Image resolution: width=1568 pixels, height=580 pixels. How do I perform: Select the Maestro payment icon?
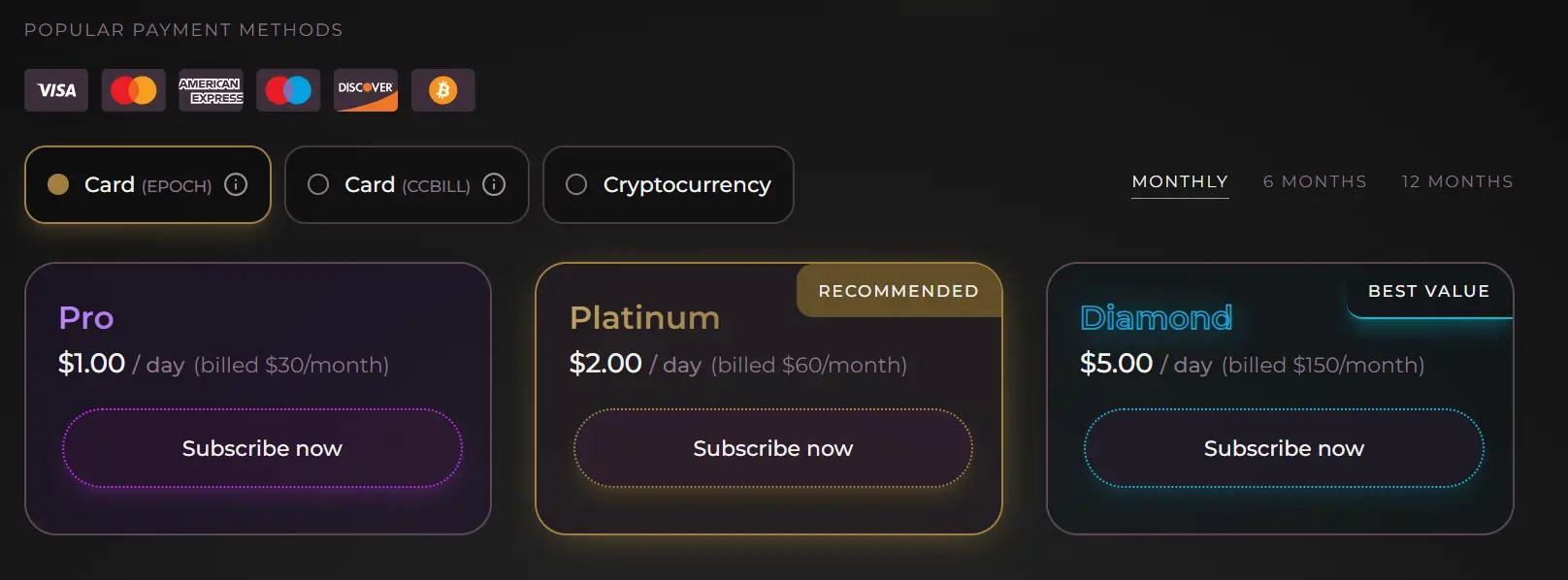point(287,89)
